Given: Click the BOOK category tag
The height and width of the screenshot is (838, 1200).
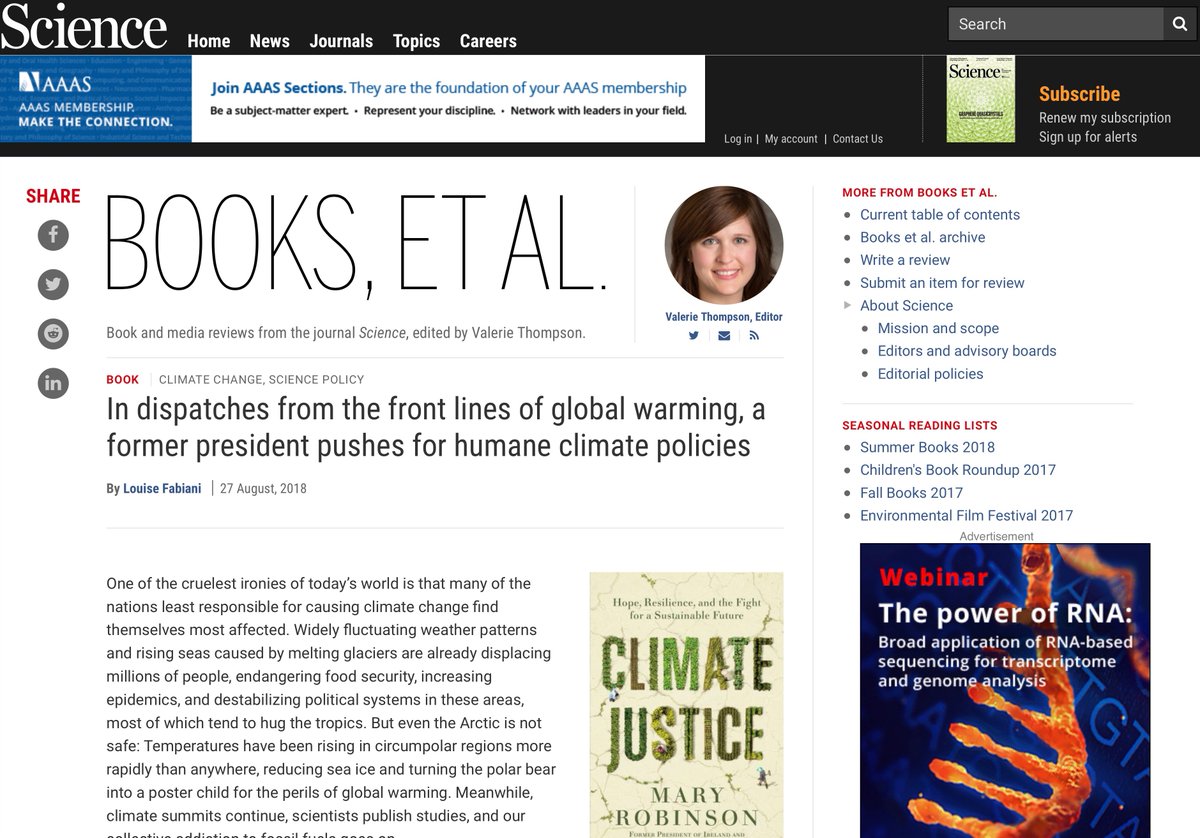Looking at the screenshot, I should click(x=122, y=380).
